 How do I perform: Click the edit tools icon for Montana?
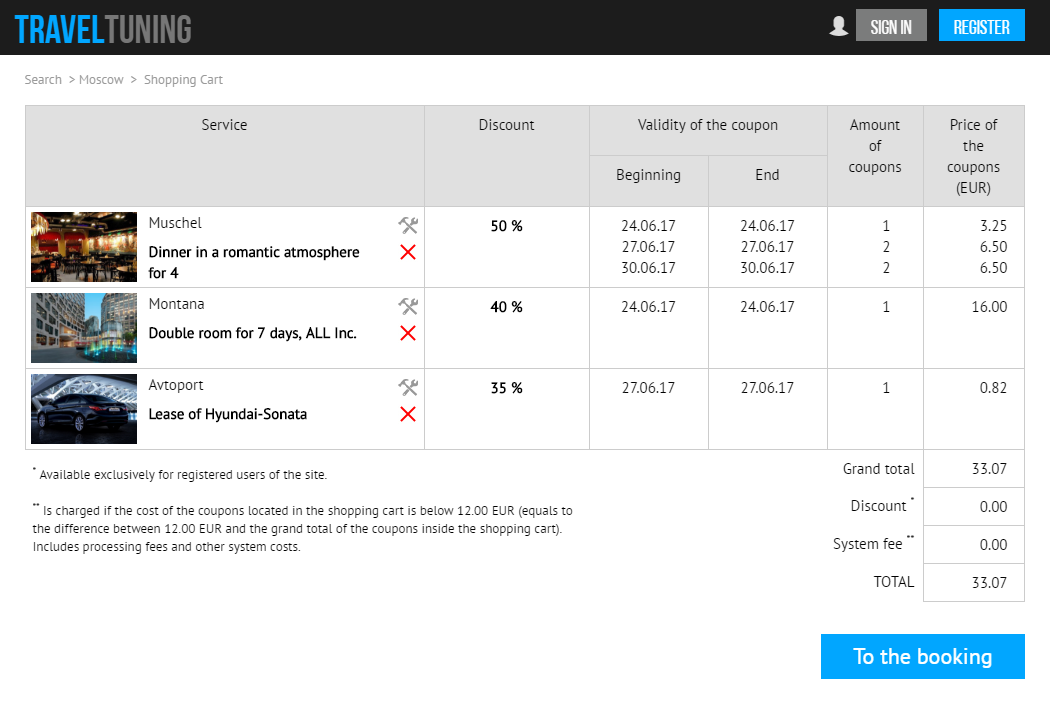coord(408,306)
